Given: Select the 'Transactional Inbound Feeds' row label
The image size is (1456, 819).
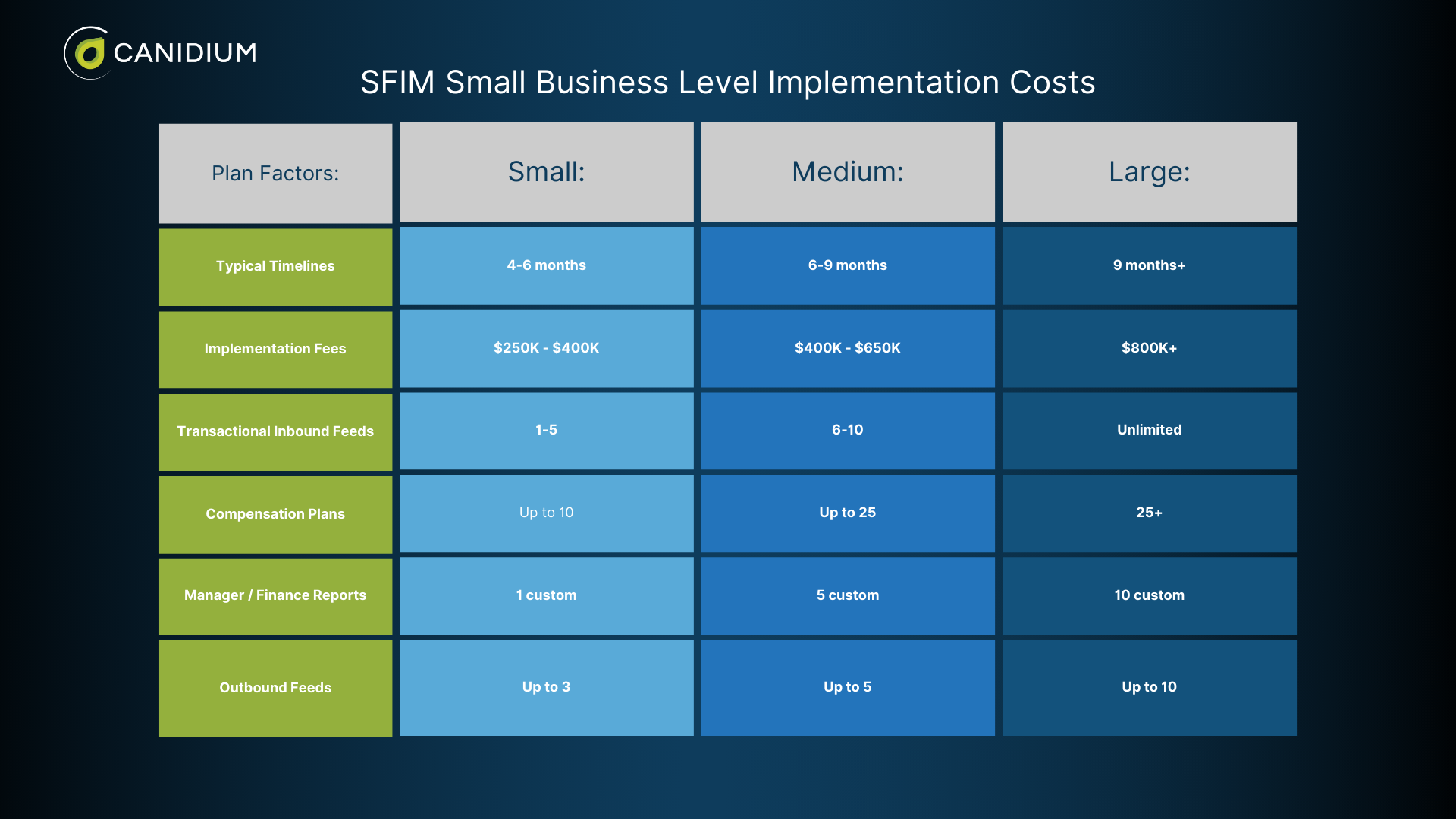Looking at the screenshot, I should [275, 431].
